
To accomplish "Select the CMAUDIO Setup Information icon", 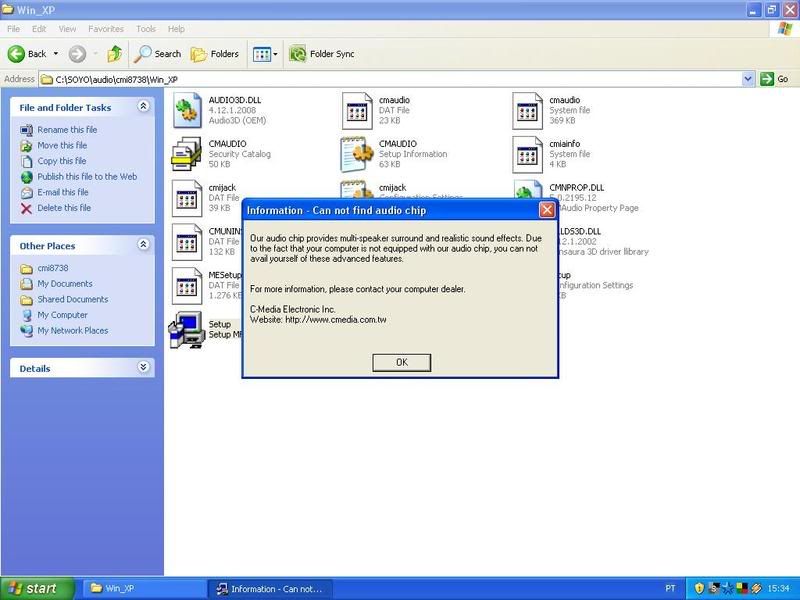I will pyautogui.click(x=357, y=154).
